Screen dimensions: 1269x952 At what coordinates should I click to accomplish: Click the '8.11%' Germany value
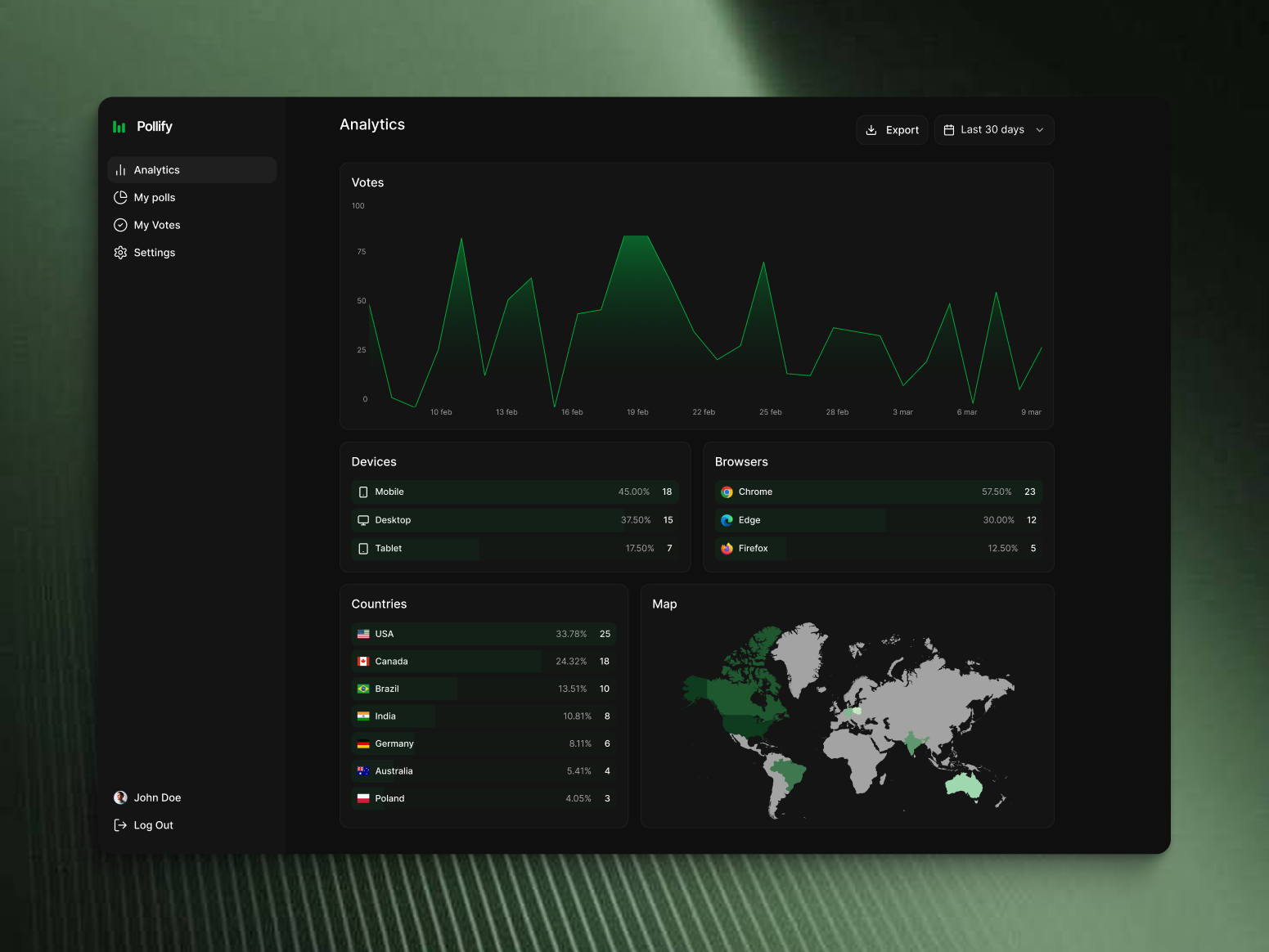pyautogui.click(x=580, y=744)
